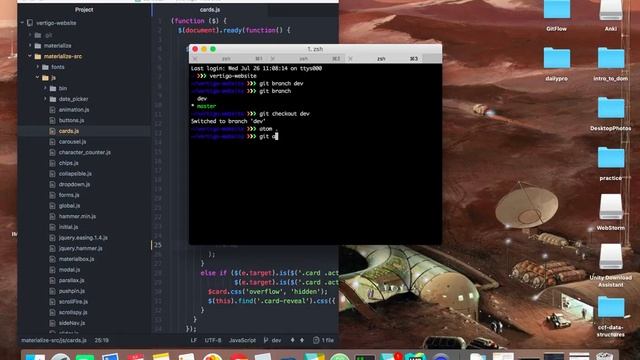
Task: Open scrollspy.js in the tree view
Action: 73,312
